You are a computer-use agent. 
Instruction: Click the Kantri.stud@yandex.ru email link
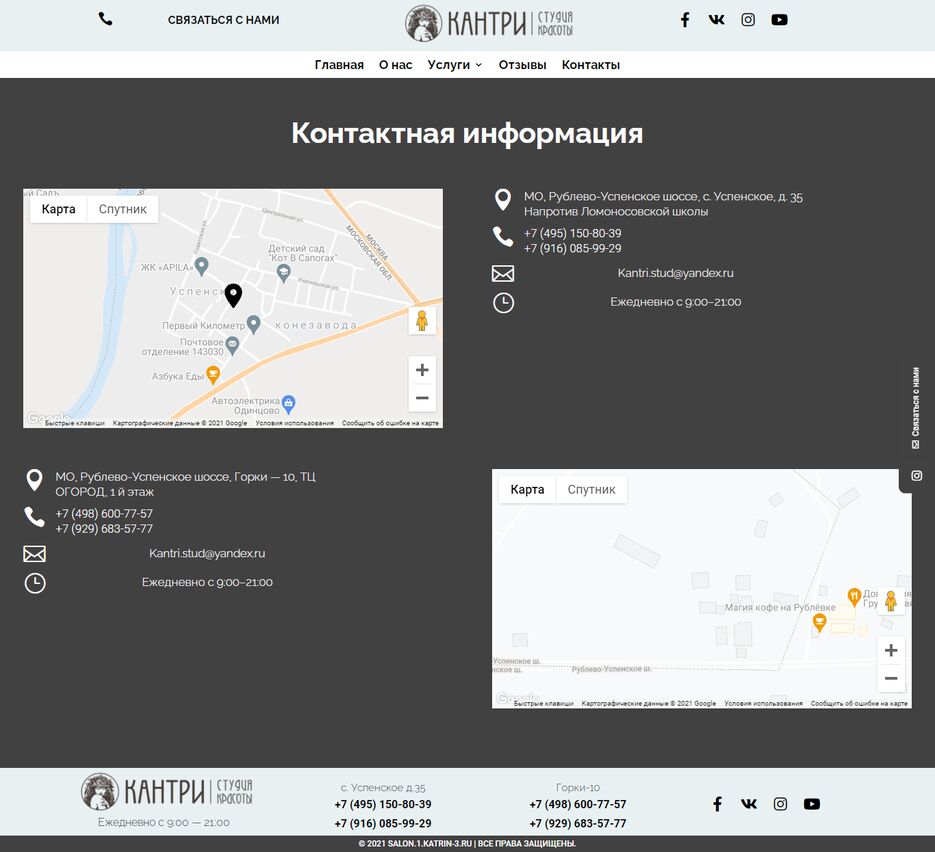pos(677,272)
